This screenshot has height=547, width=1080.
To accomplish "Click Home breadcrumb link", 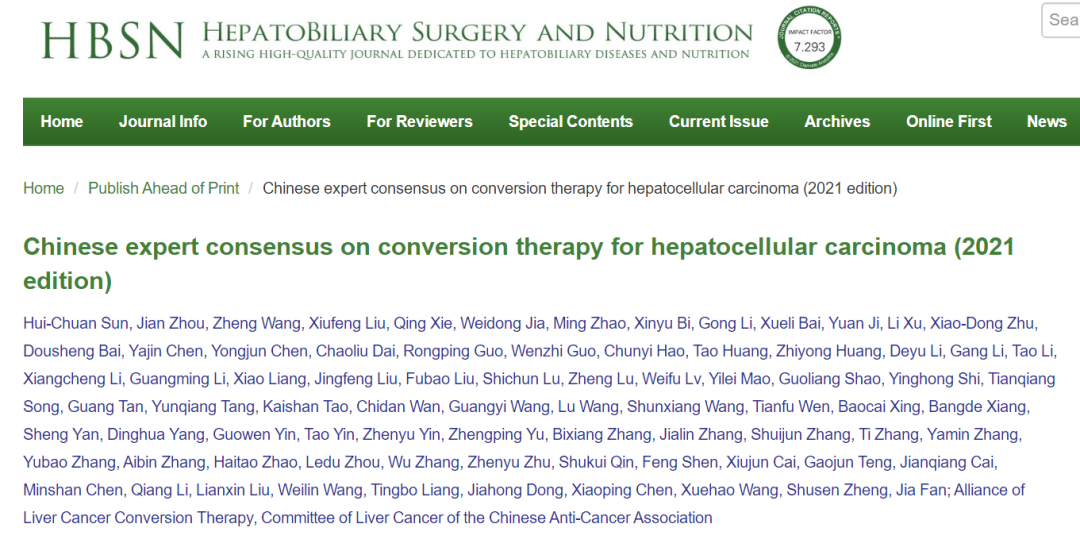I will click(44, 188).
